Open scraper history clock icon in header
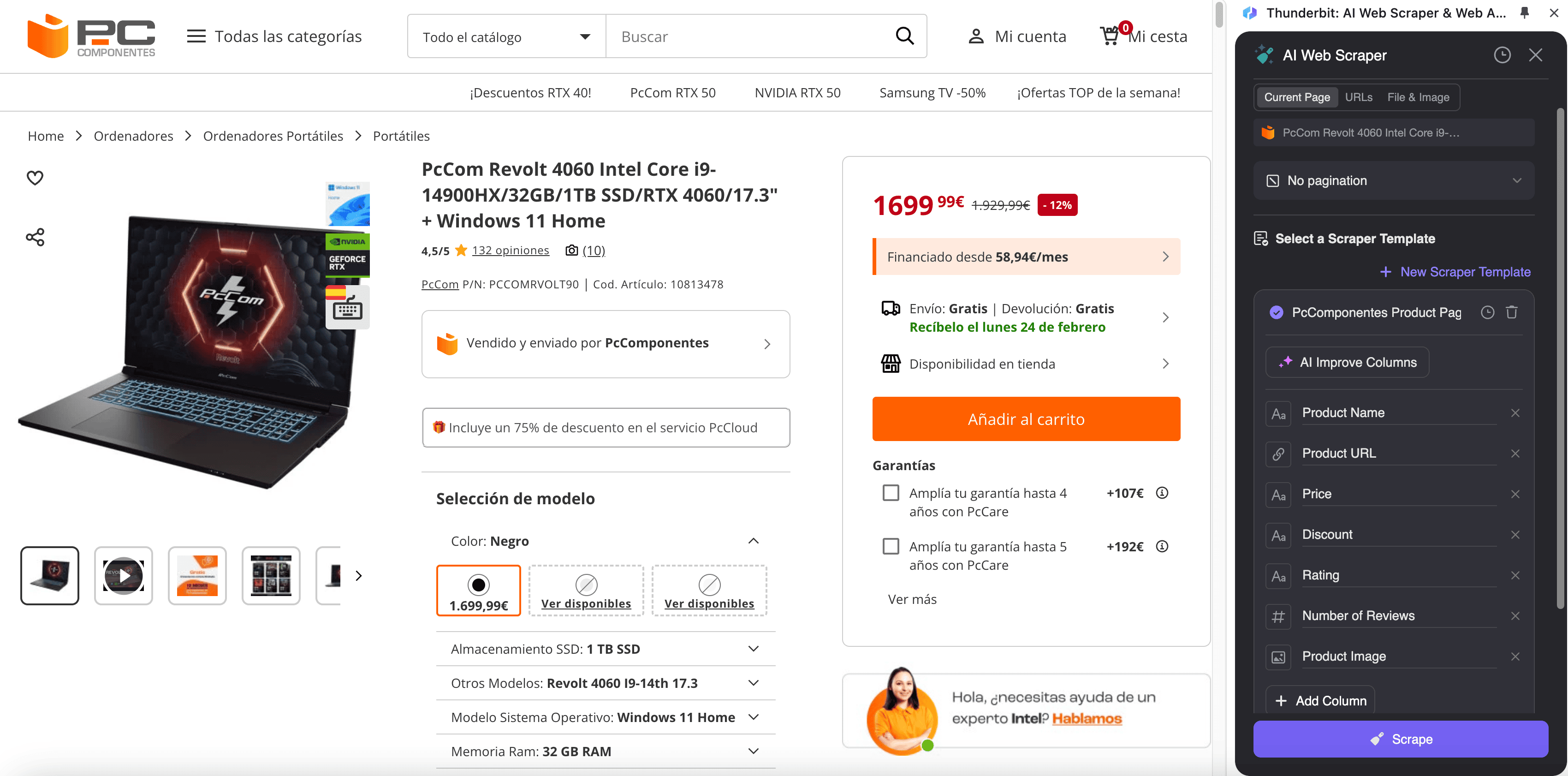The height and width of the screenshot is (776, 1568). coord(1502,55)
